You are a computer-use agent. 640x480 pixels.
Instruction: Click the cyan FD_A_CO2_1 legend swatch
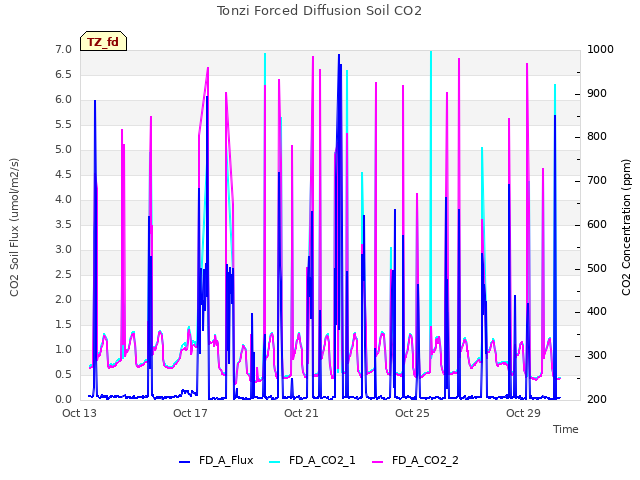275,462
